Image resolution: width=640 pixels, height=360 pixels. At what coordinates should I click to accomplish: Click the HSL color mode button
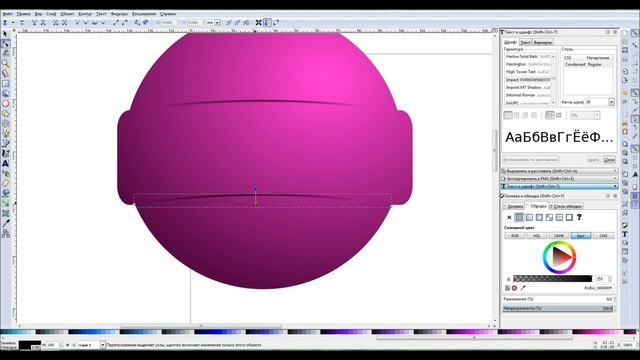(x=537, y=236)
